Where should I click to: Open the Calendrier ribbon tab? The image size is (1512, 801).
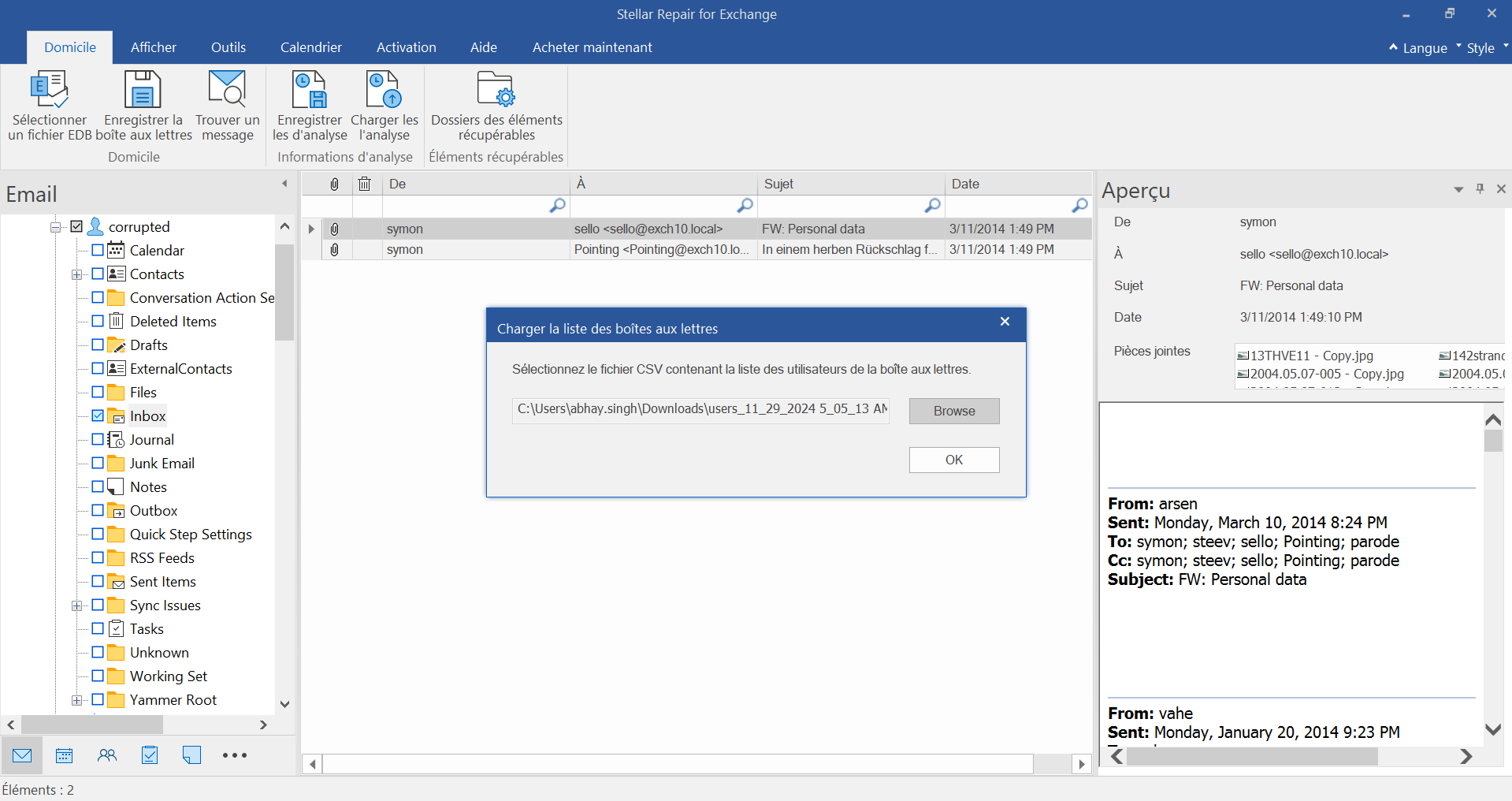pos(311,47)
